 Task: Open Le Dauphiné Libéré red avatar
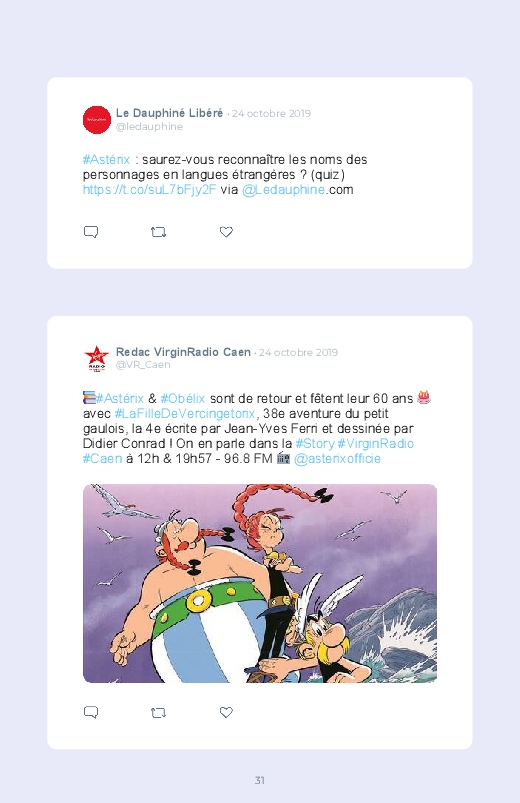[x=97, y=120]
